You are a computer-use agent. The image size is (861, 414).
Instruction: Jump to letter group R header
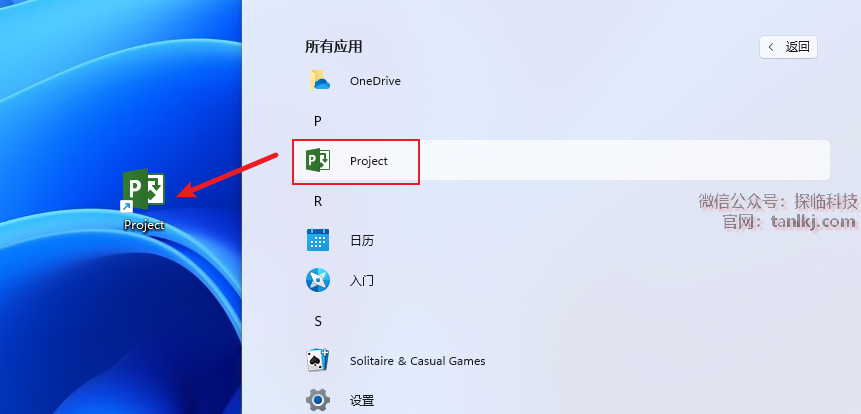317,202
